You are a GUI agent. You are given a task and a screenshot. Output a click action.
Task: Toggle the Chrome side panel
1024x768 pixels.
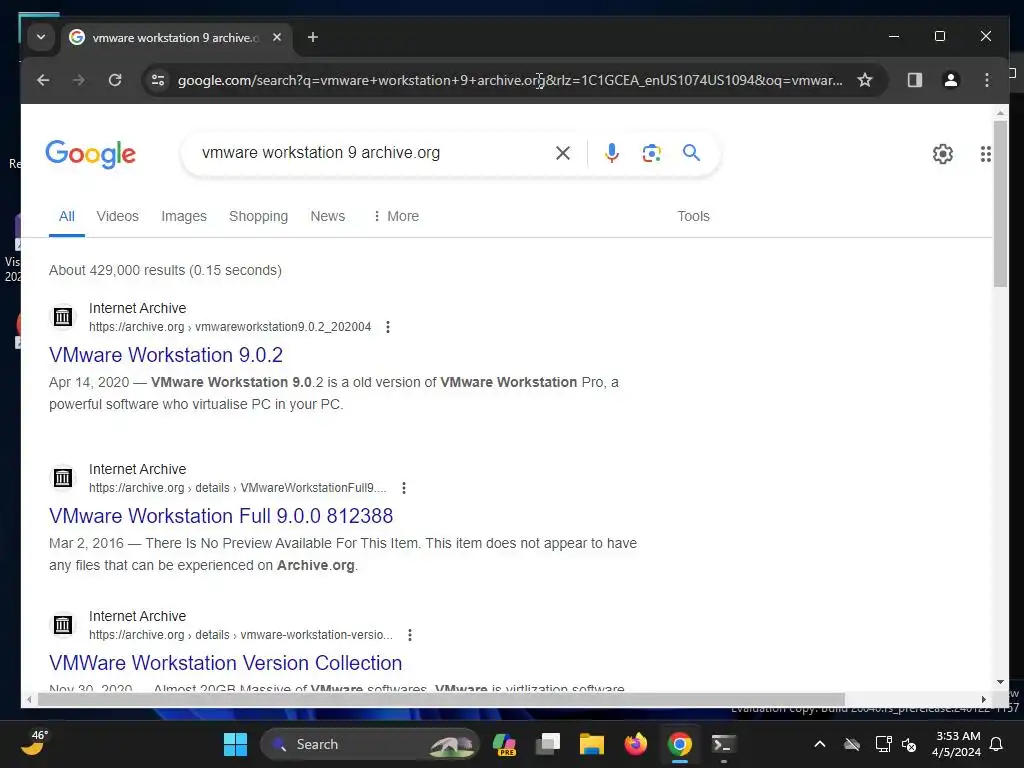pos(914,80)
